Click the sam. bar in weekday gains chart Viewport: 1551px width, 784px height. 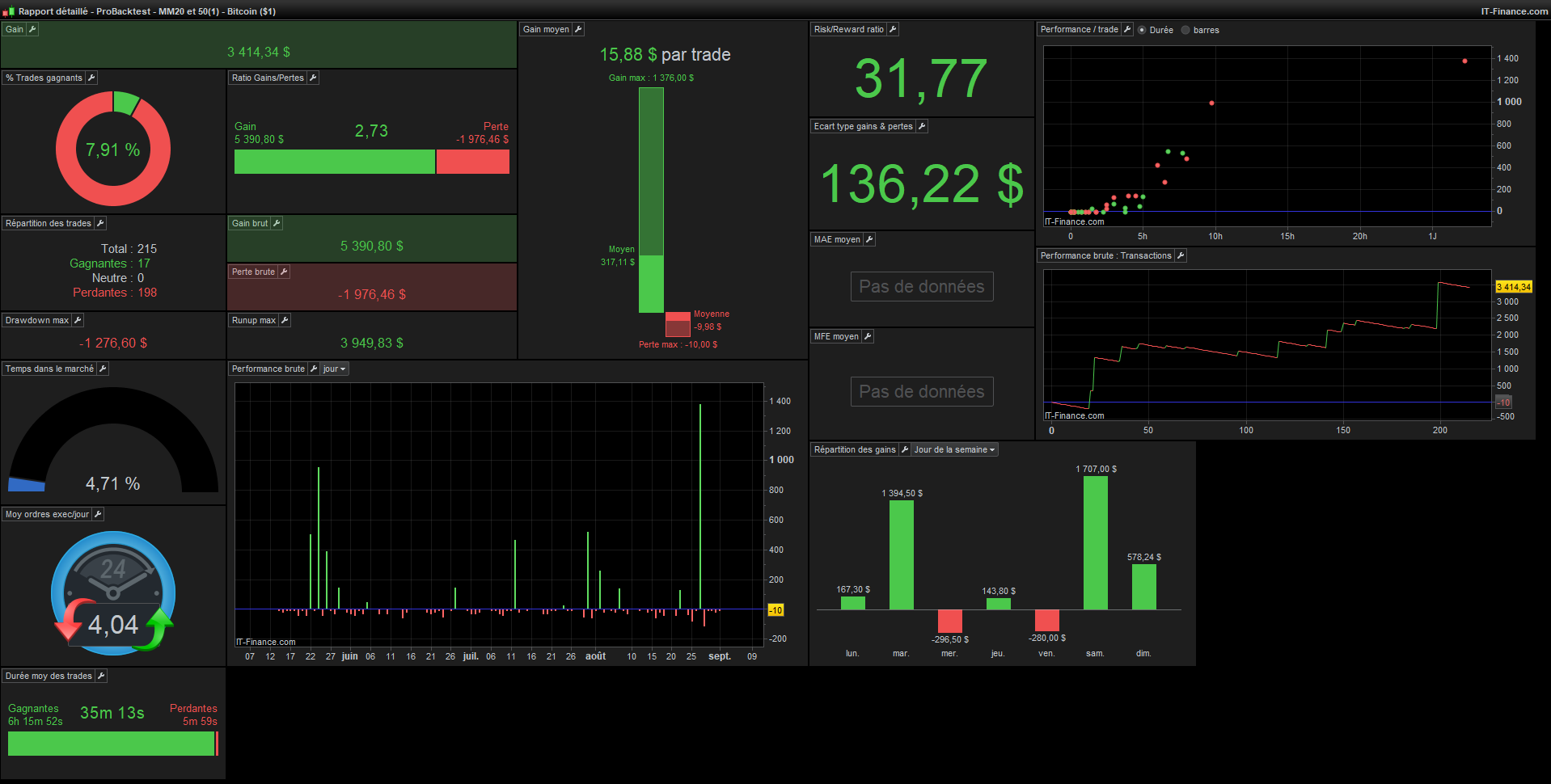(1096, 542)
